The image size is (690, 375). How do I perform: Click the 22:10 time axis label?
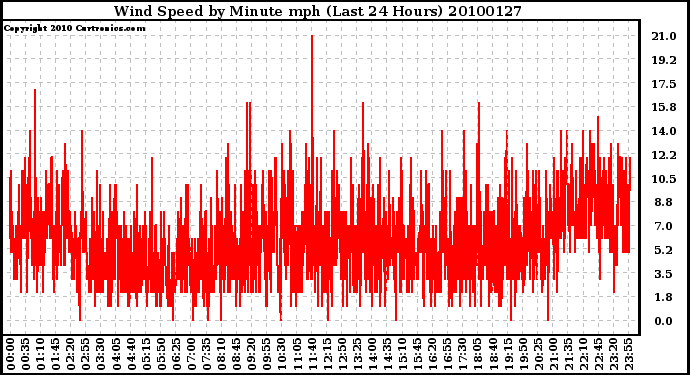[x=583, y=355]
